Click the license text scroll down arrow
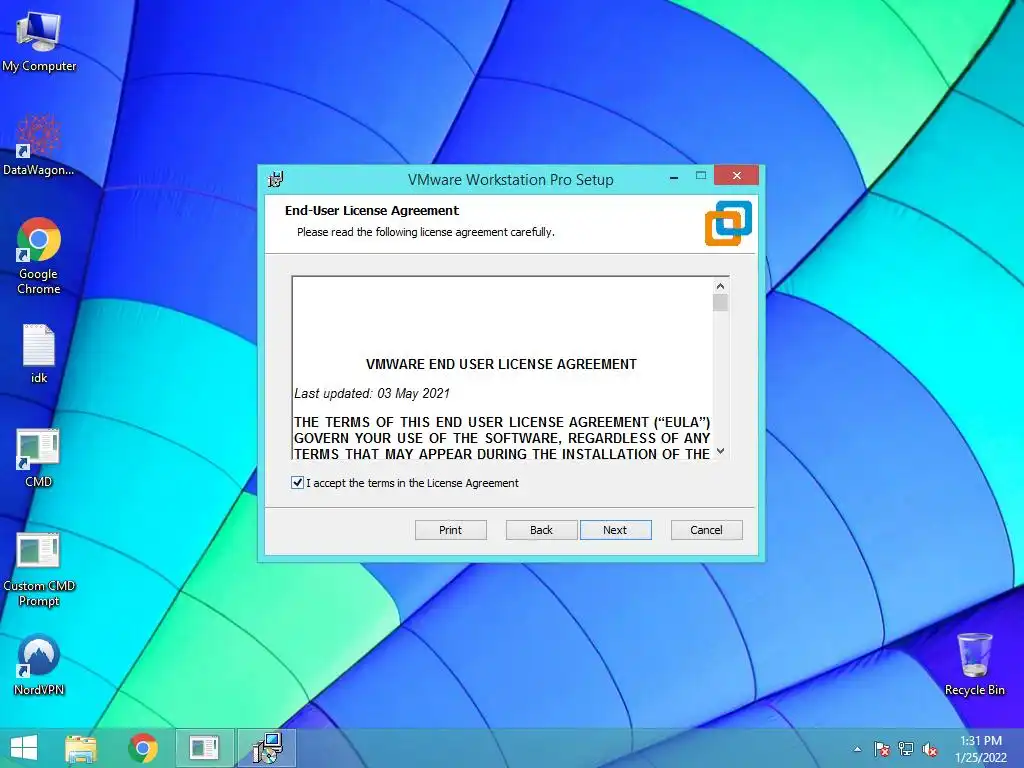The image size is (1024, 768). (x=720, y=451)
